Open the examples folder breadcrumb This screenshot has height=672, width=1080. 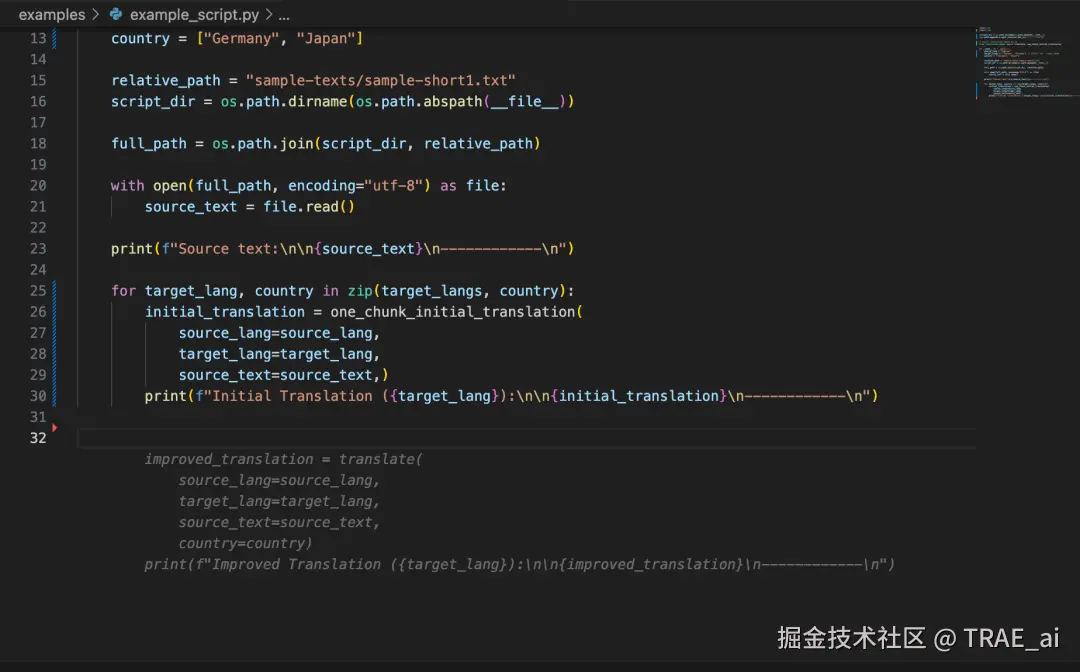51,15
